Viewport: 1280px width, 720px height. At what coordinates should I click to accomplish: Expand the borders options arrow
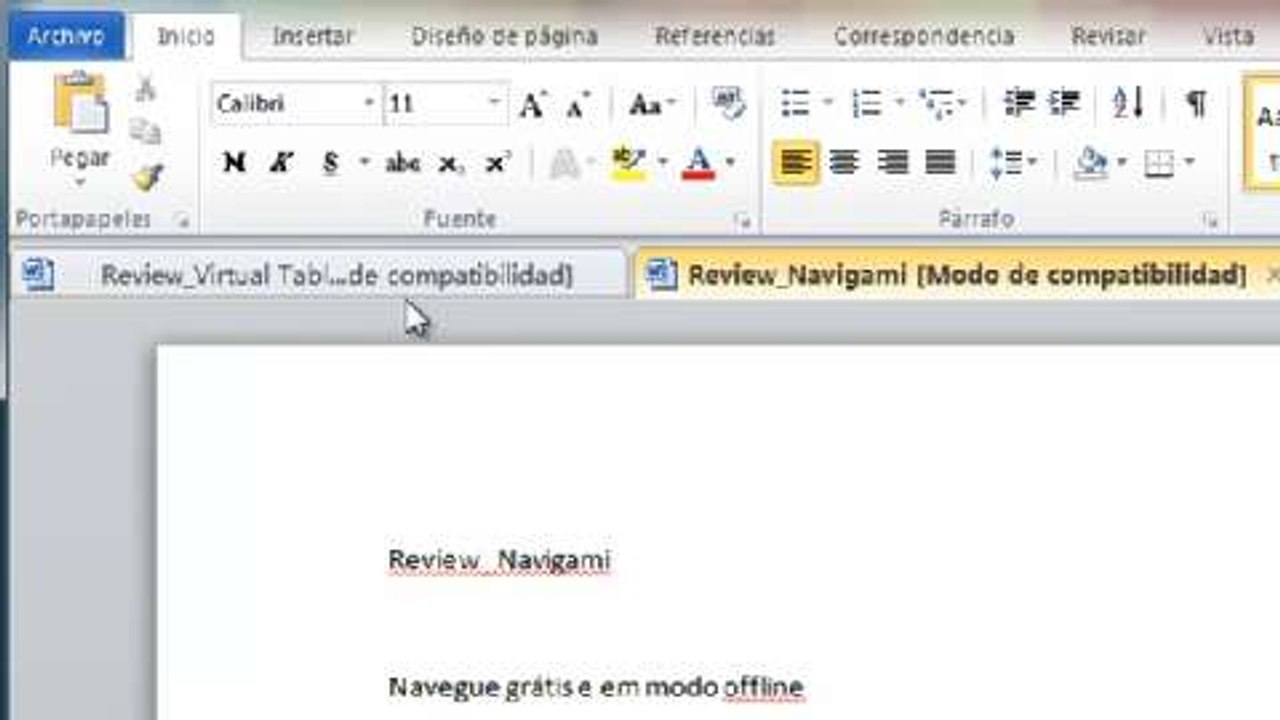click(1189, 162)
